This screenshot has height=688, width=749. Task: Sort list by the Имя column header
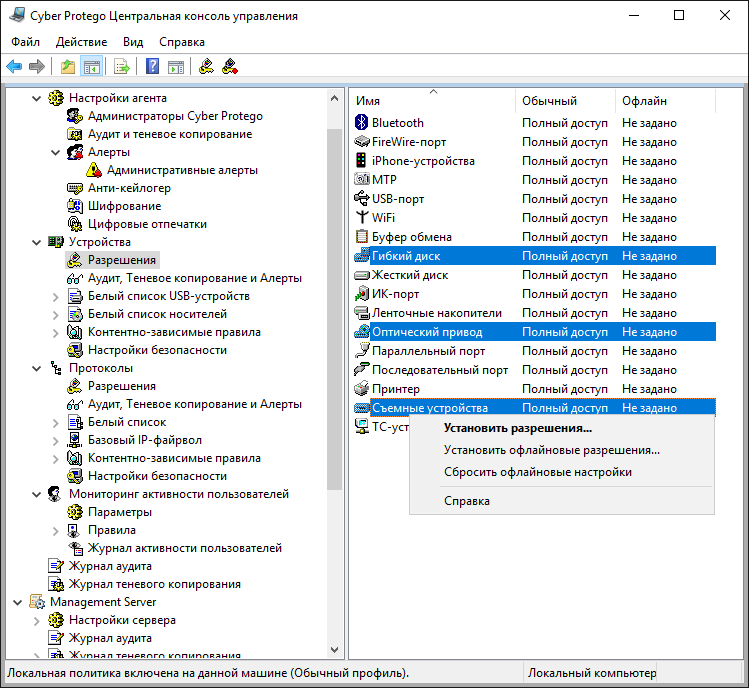coord(433,101)
